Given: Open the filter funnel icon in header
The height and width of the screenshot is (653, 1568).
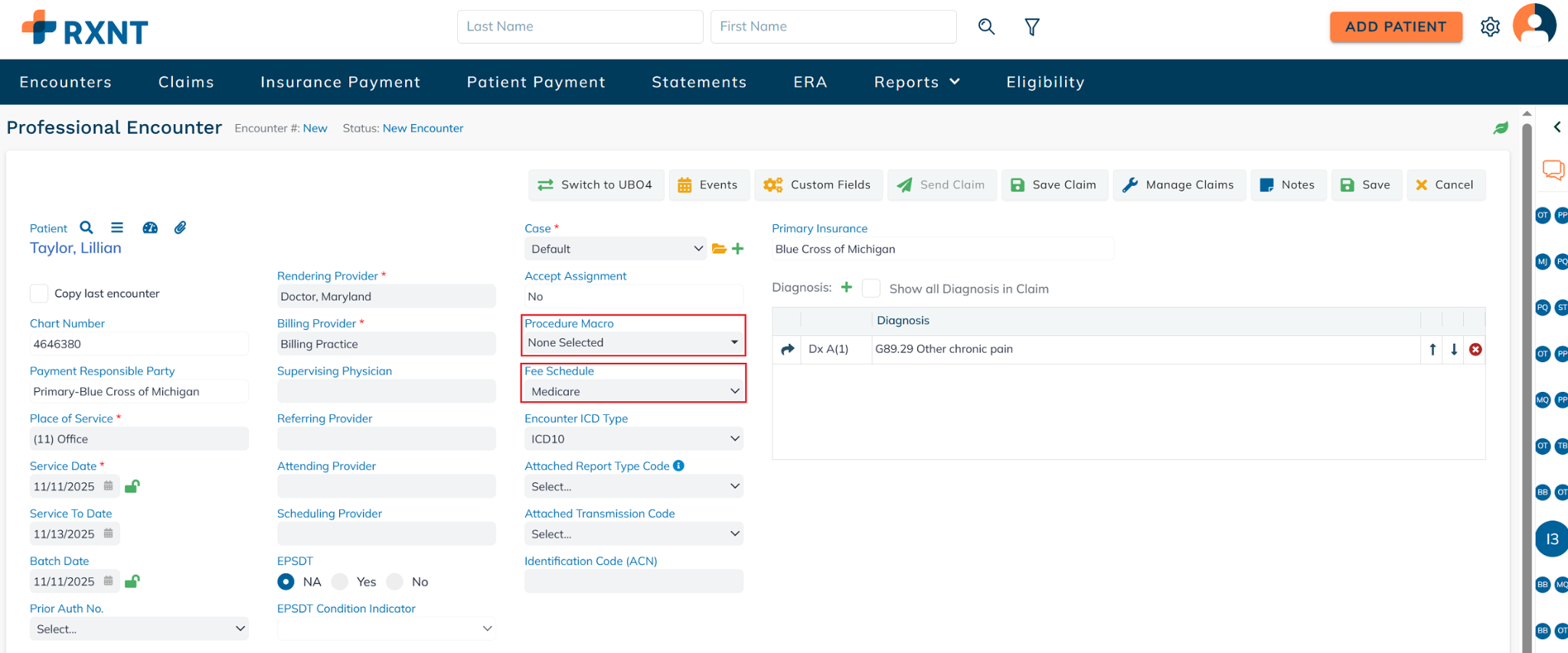Looking at the screenshot, I should tap(1032, 28).
